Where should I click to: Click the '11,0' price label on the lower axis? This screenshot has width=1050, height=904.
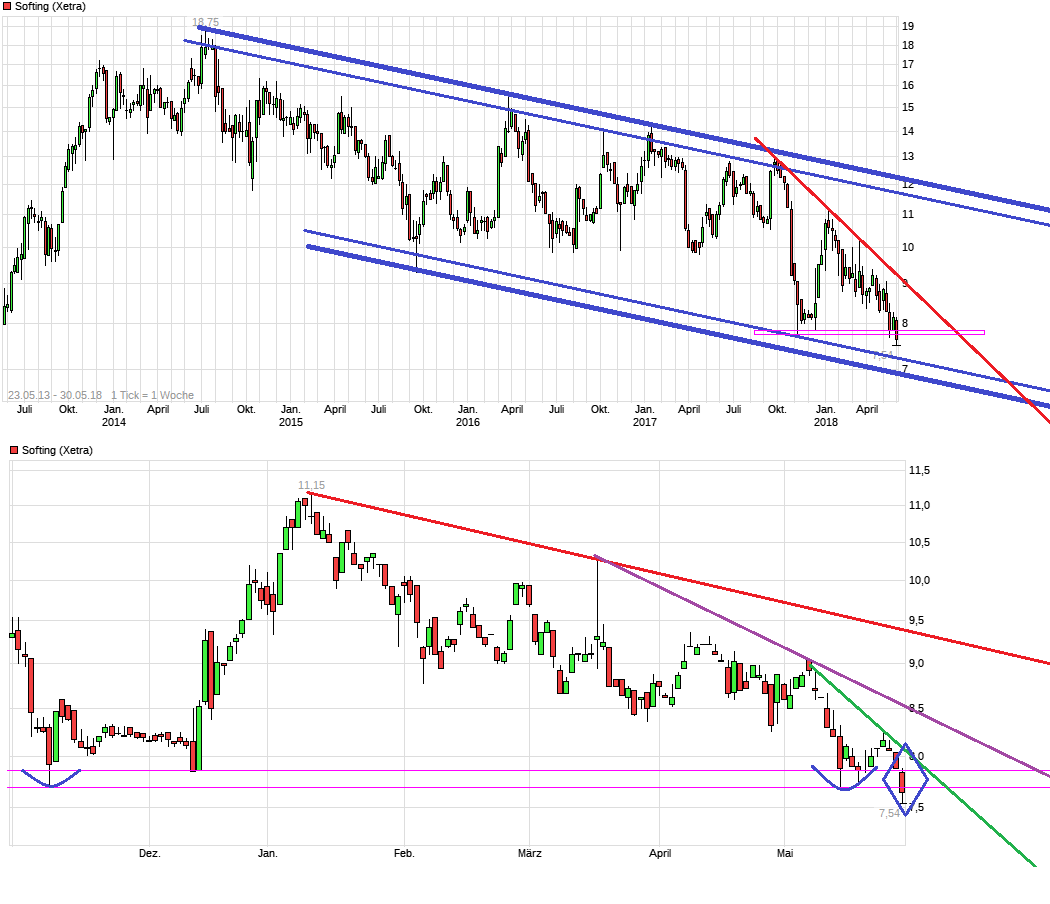919,505
